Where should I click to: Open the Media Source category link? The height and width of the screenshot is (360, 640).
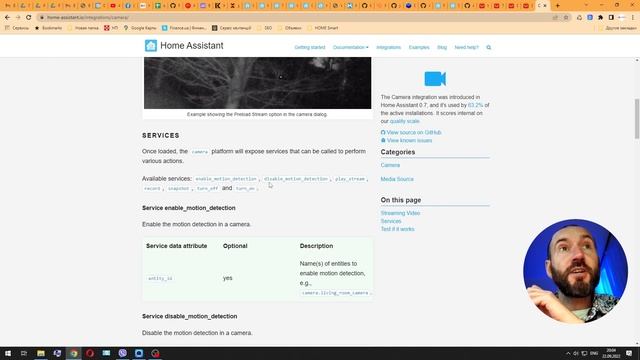[397, 179]
